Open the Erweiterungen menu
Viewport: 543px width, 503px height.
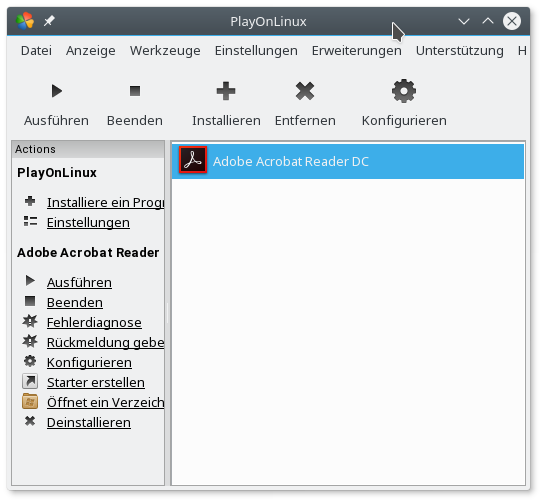(357, 51)
